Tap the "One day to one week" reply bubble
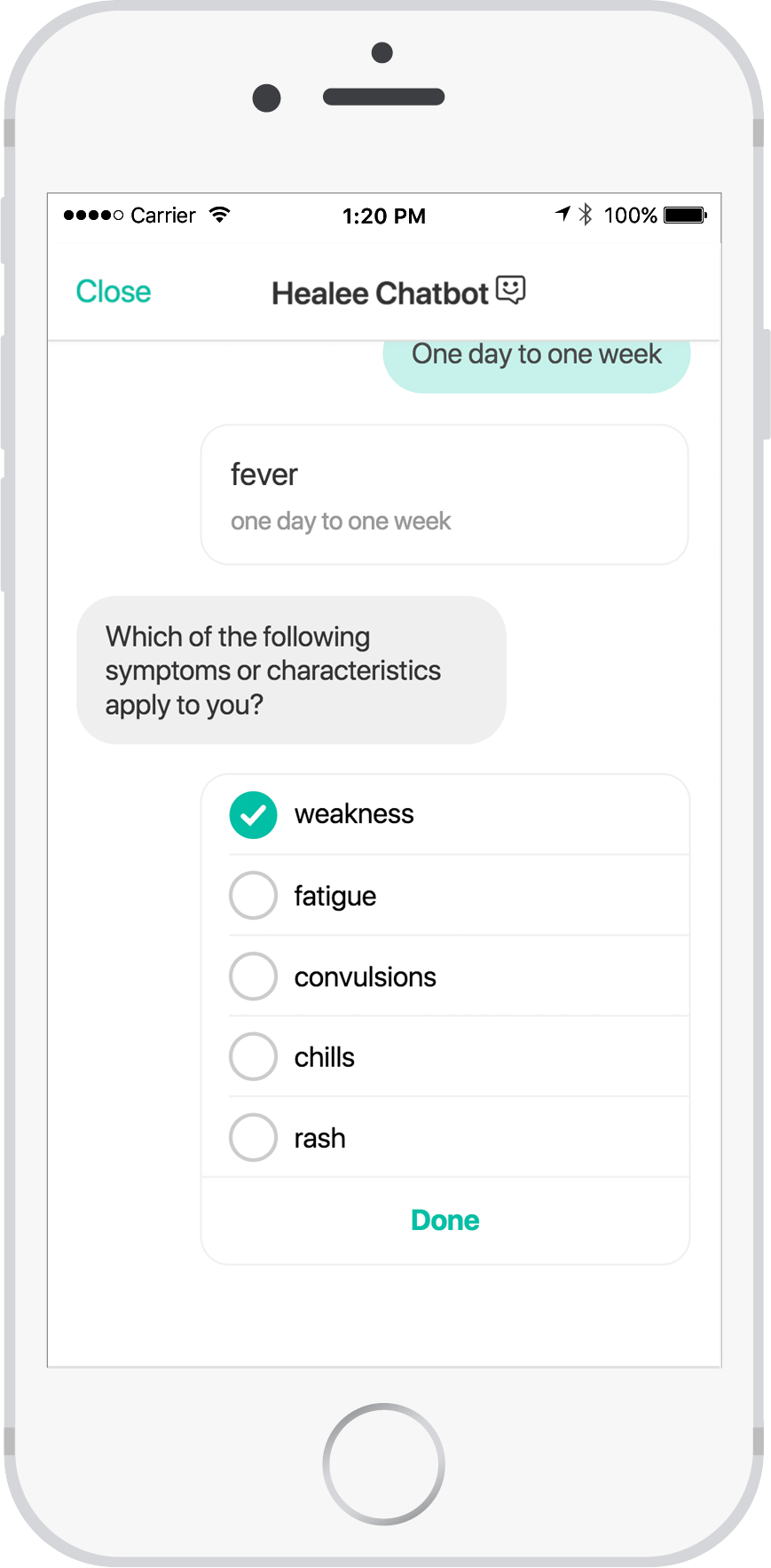This screenshot has width=771, height=1568. point(536,359)
